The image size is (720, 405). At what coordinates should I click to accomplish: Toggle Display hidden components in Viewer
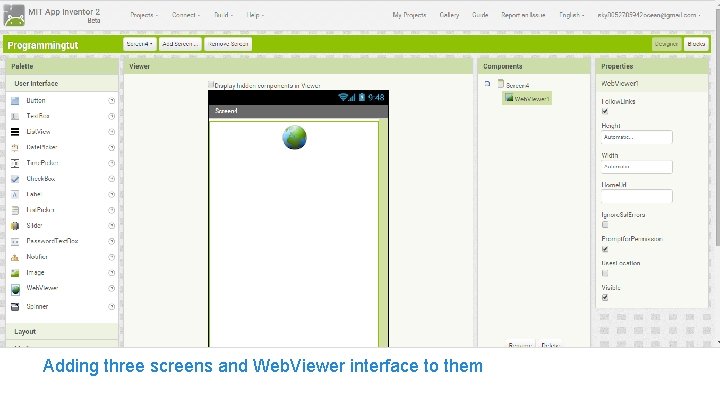coord(211,84)
